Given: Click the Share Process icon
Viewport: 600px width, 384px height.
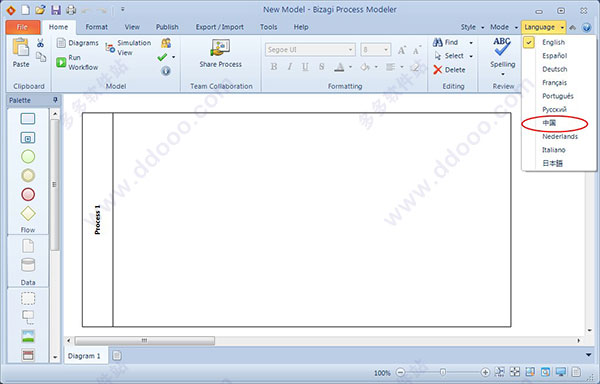Looking at the screenshot, I should pos(220,47).
